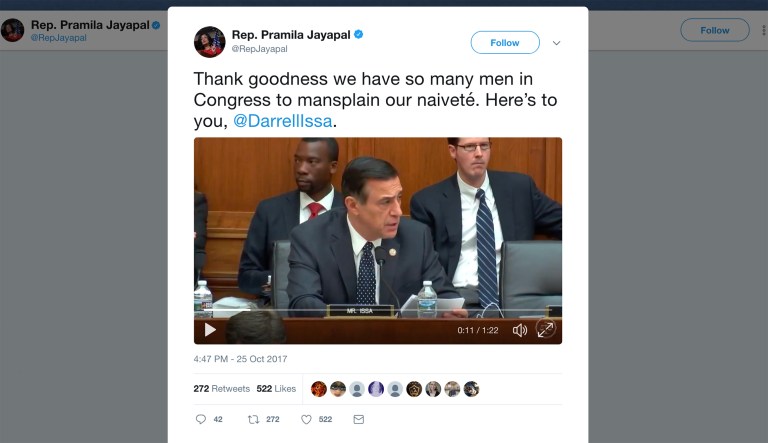The width and height of the screenshot is (768, 443).
Task: Open the first liker's avatar thumbnail
Action: tap(319, 389)
